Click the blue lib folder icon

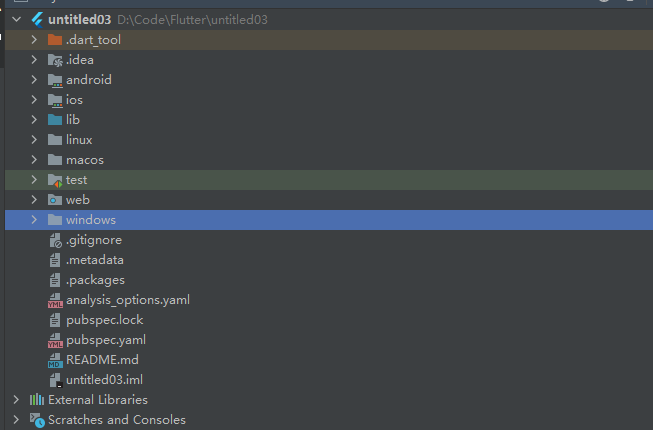[55, 119]
